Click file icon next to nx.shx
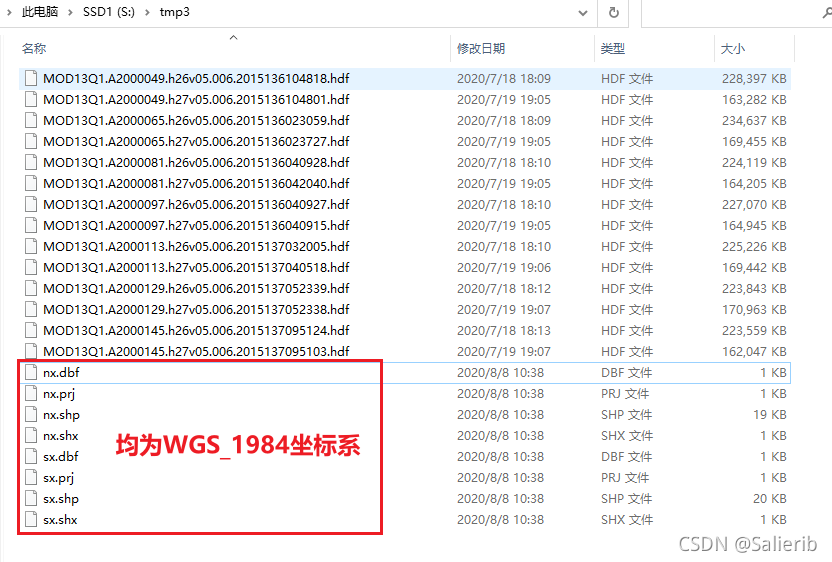The image size is (832, 562). click(31, 436)
